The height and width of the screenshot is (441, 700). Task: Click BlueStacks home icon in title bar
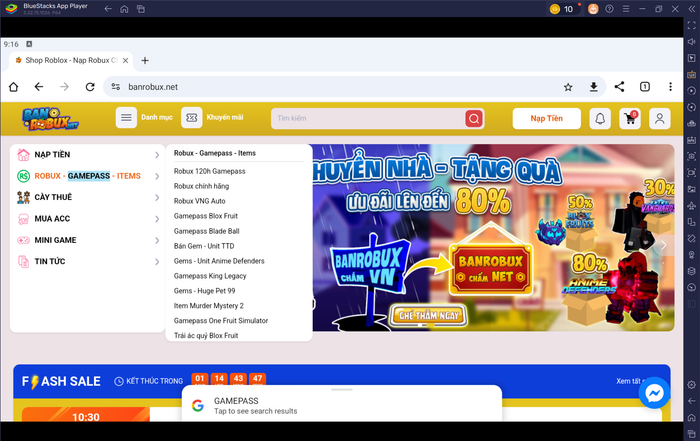click(x=124, y=9)
